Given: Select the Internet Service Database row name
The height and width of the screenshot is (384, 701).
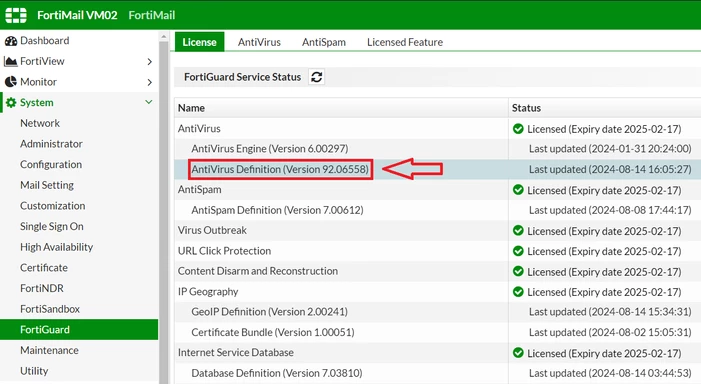Looking at the screenshot, I should [x=236, y=352].
